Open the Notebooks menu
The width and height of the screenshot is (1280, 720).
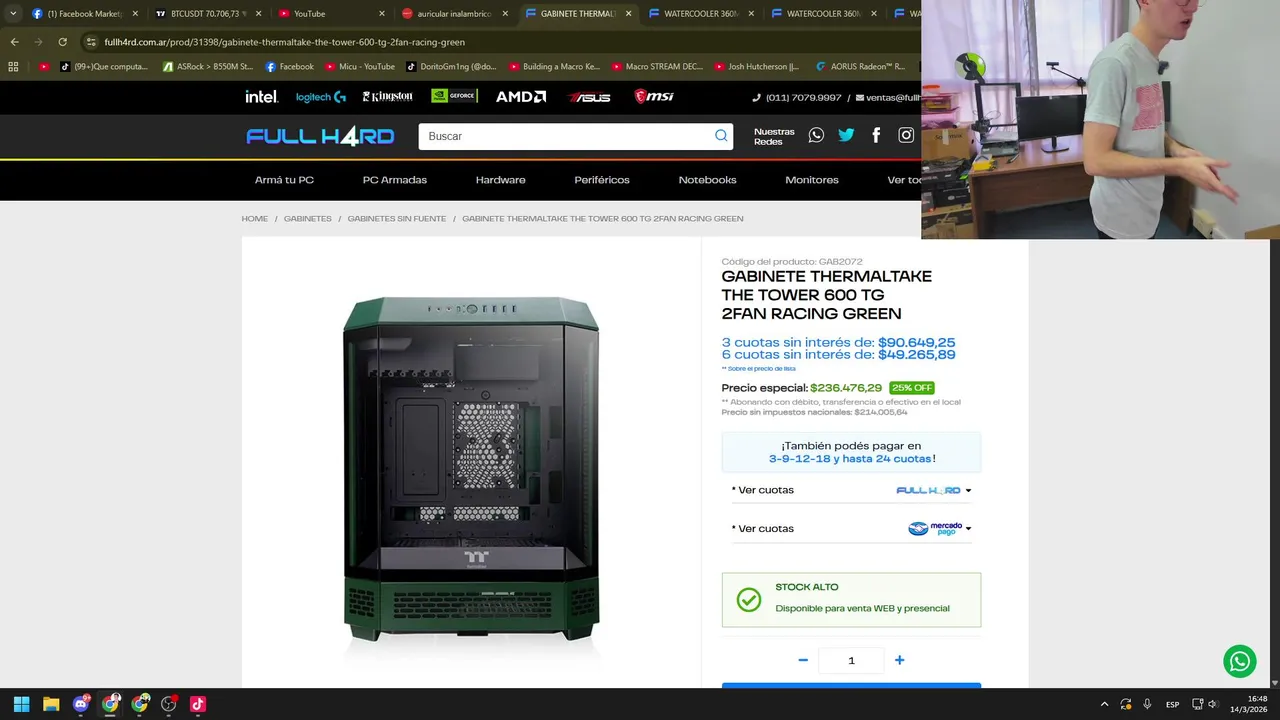708,180
